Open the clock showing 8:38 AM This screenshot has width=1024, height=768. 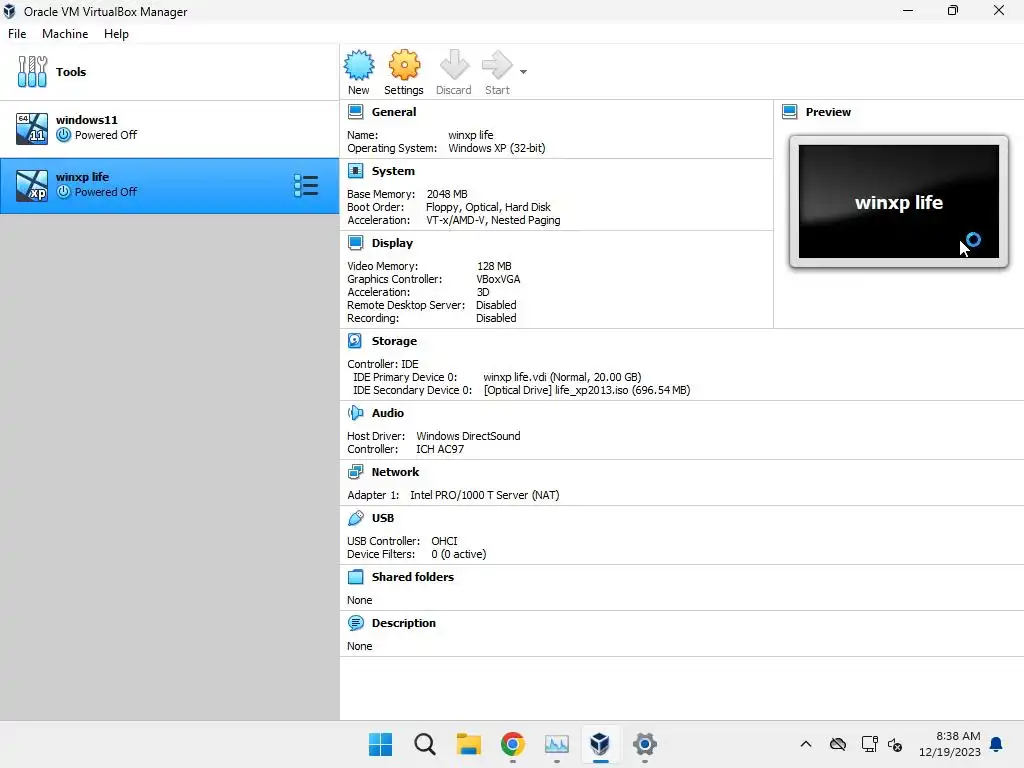coord(950,744)
